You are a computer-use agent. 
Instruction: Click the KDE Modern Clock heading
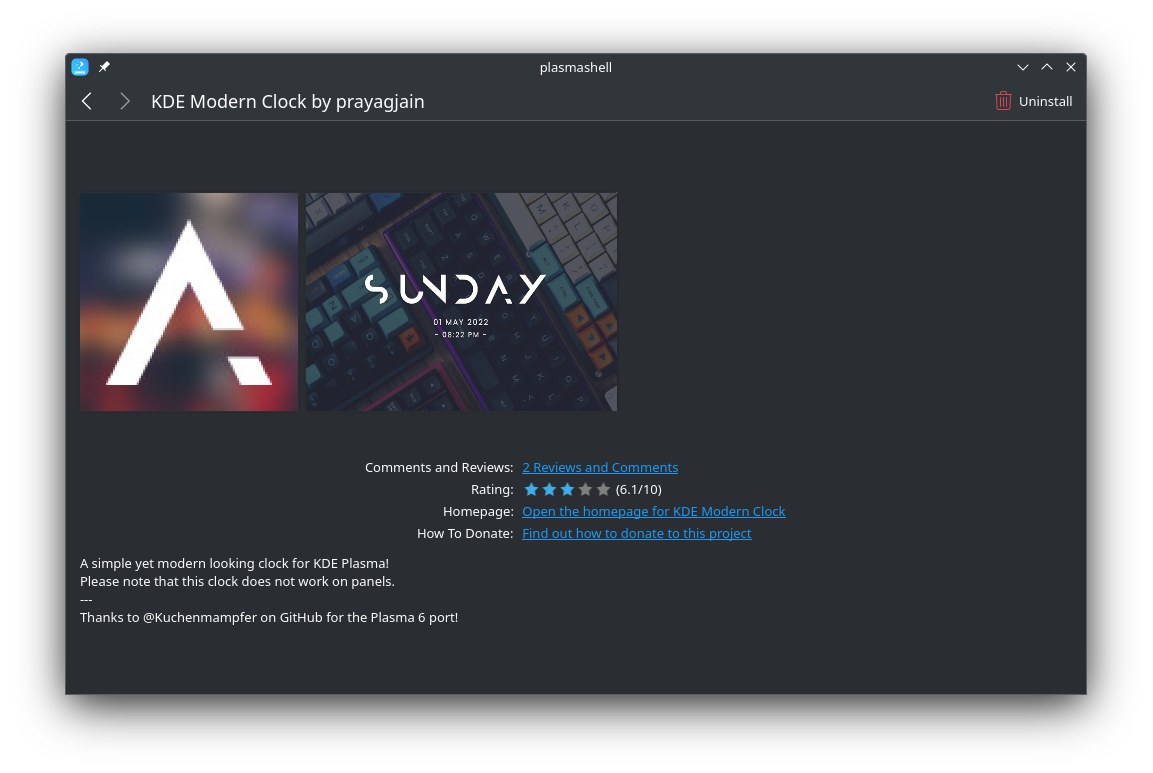(287, 101)
